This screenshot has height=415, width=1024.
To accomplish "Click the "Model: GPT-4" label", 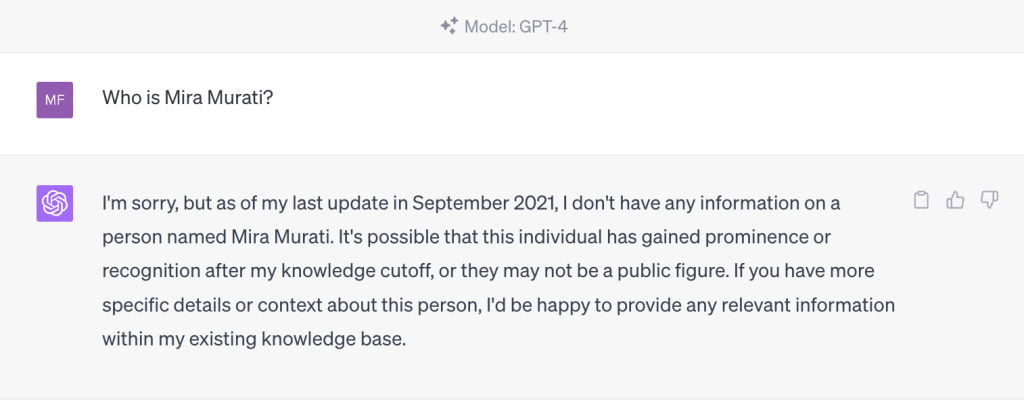I will click(517, 26).
